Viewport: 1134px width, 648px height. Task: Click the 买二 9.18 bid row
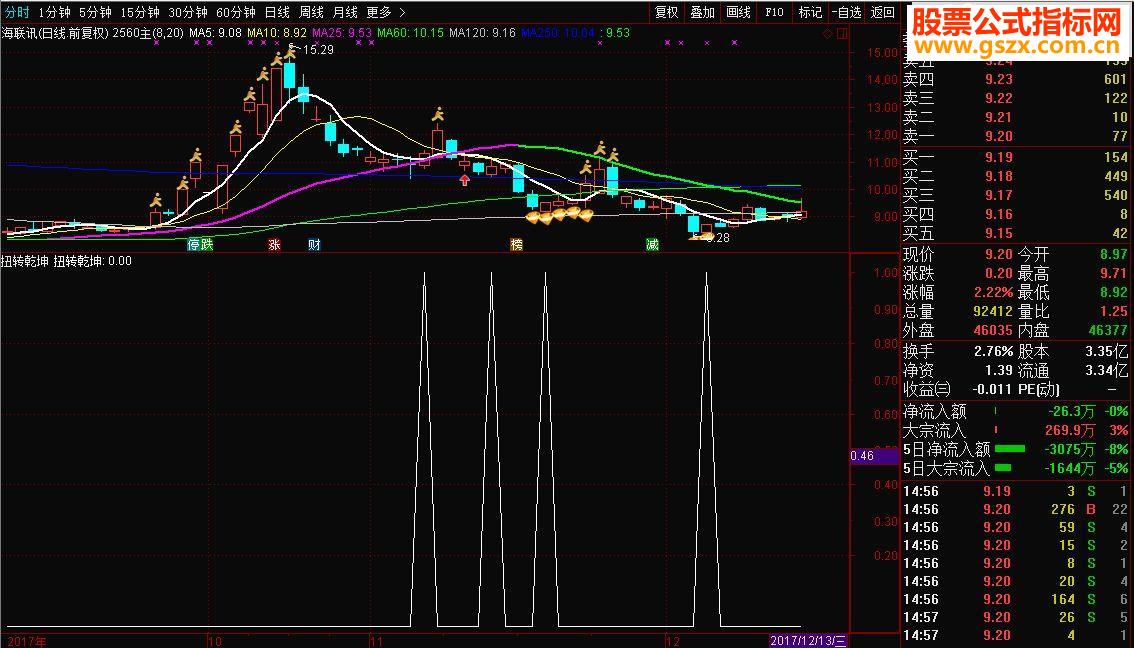click(1015, 176)
